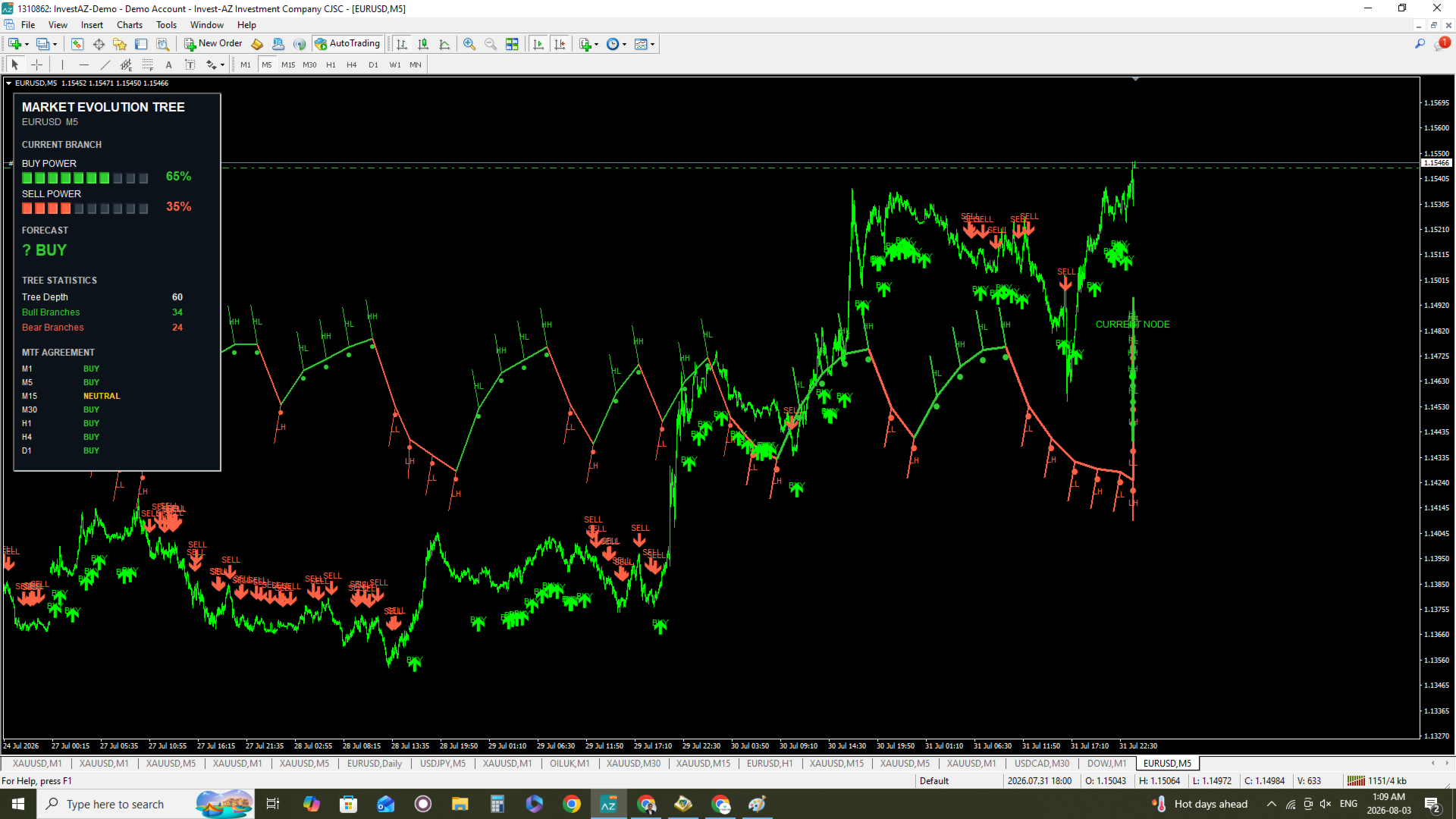Screen dimensions: 1456x819
Task: Switch timeframe to M15
Action: click(x=288, y=65)
